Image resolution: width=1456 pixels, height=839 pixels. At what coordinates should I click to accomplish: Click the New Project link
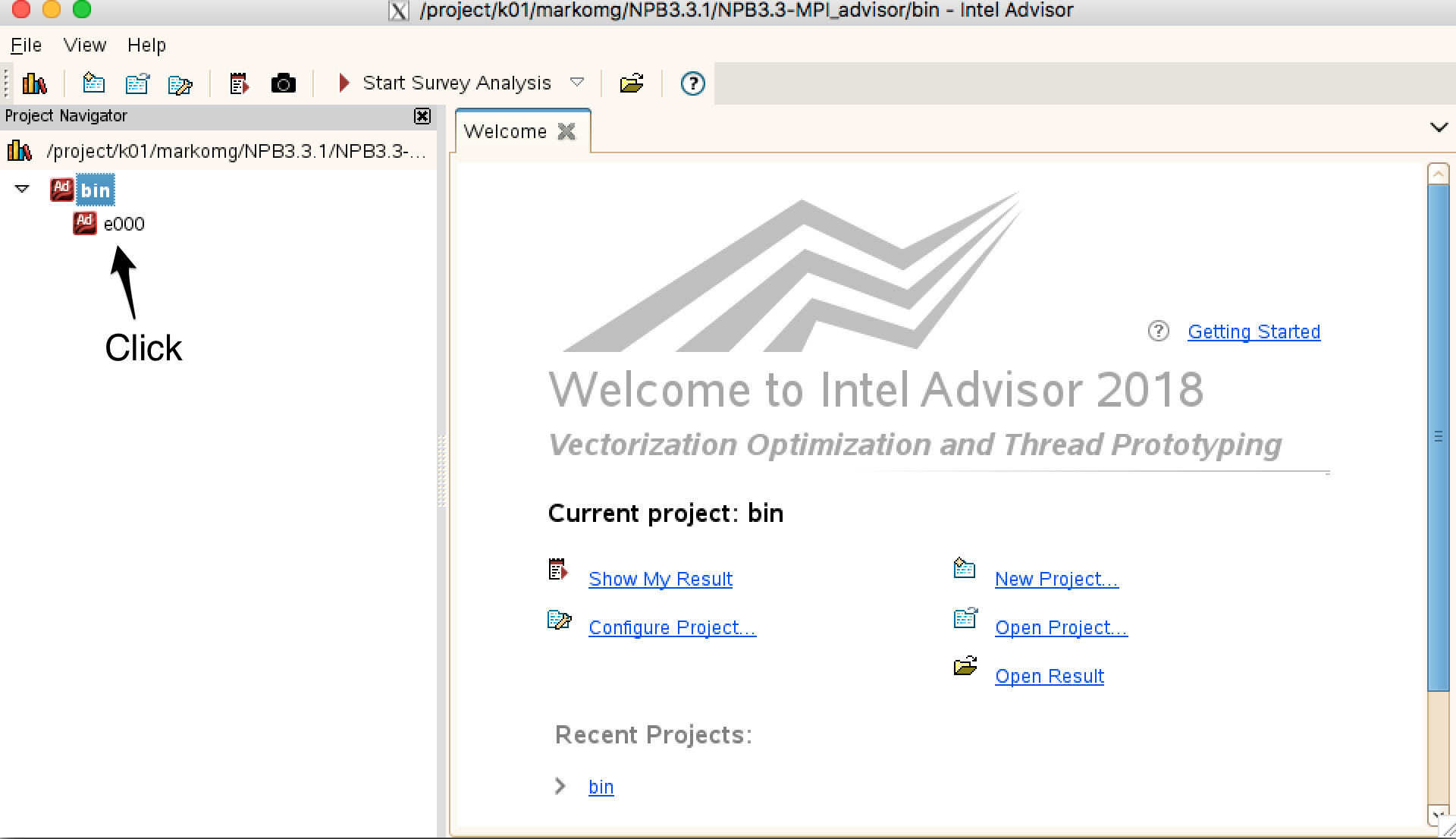[x=1056, y=579]
